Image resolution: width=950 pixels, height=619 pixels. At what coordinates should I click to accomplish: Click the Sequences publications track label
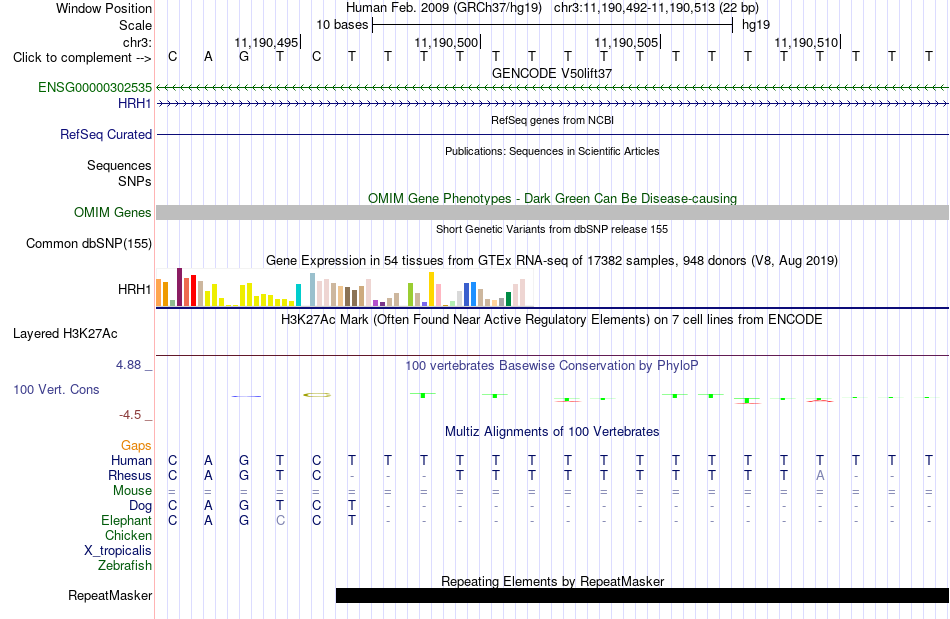click(119, 165)
